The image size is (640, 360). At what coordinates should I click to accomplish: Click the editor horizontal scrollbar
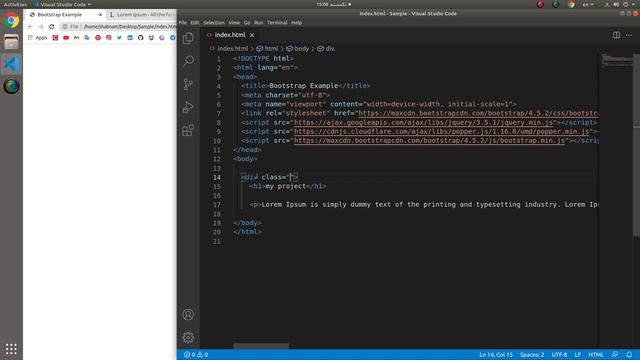(x=261, y=346)
